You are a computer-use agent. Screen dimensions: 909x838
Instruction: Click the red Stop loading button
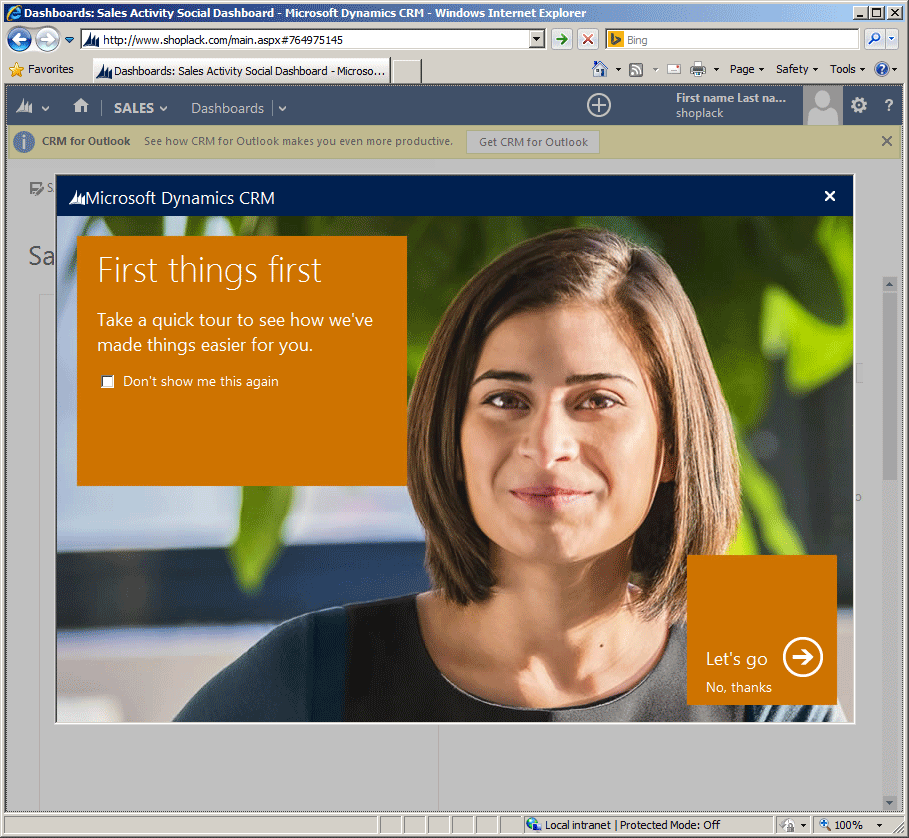pos(588,40)
